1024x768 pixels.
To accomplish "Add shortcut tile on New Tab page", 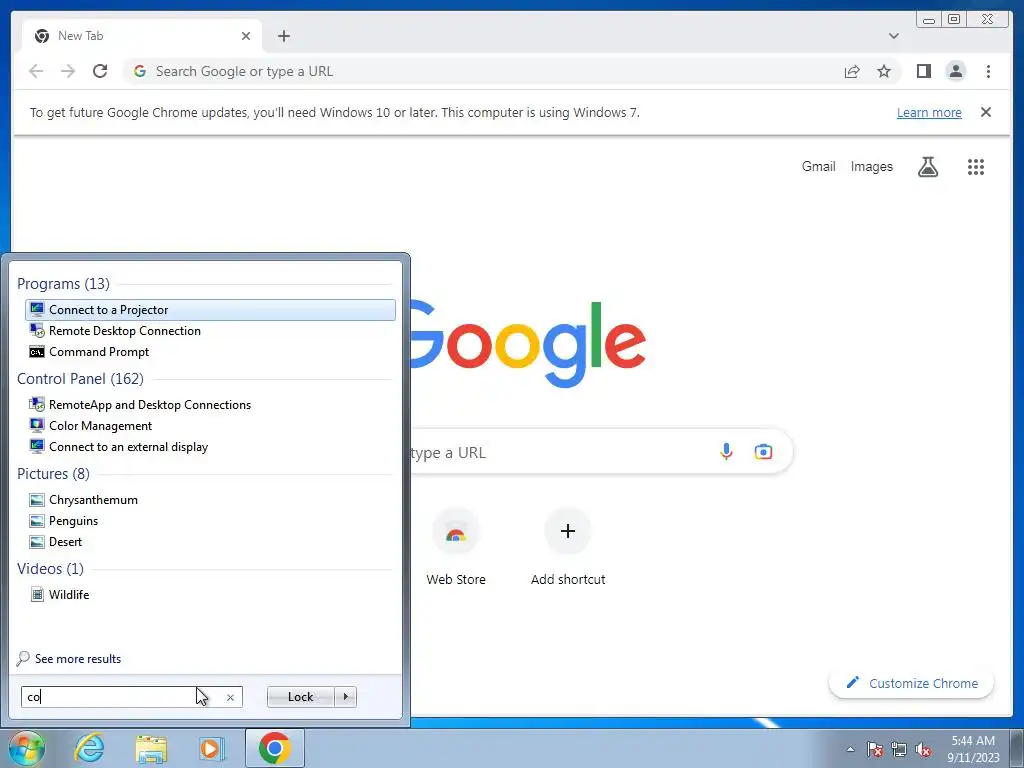I will pos(568,547).
